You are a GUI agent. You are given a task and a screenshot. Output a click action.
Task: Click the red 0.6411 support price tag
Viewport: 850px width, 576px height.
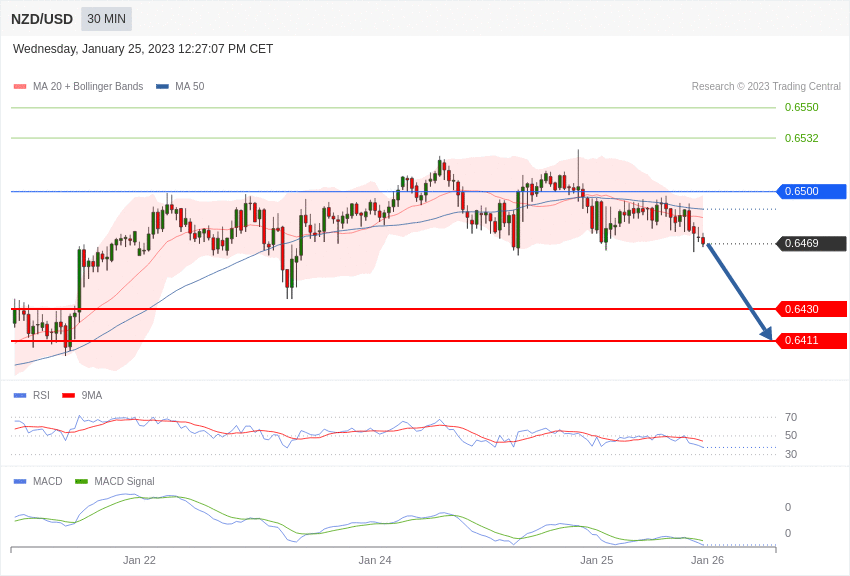(811, 341)
